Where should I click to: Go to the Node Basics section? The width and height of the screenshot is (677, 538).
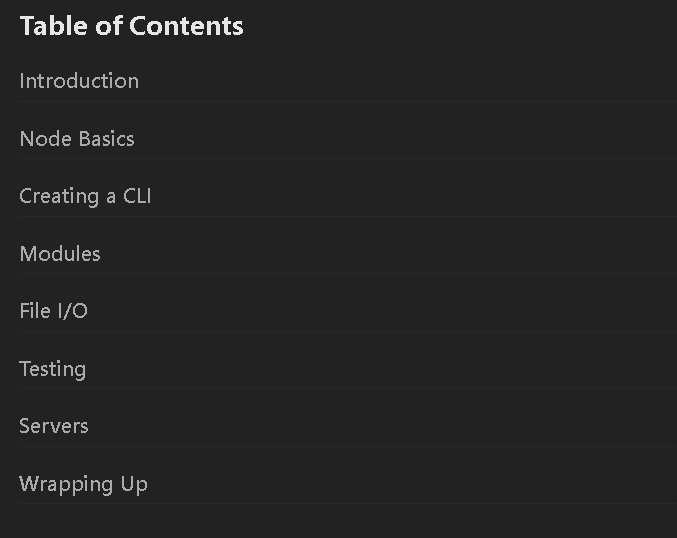(x=77, y=139)
